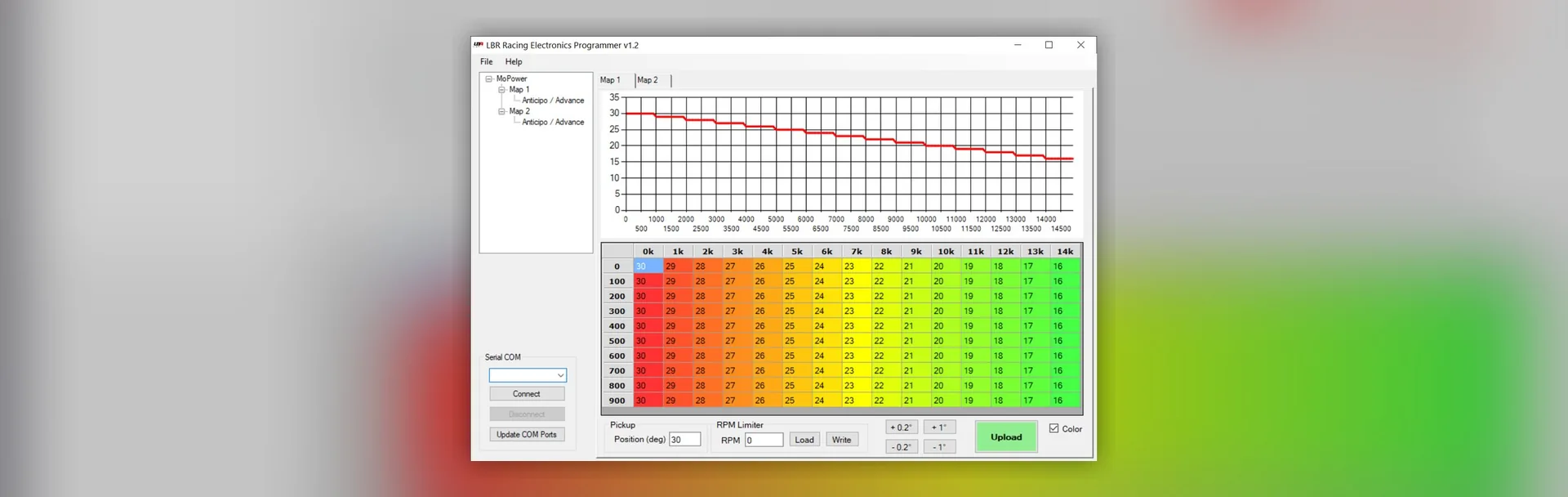Select cell 26 in row 400

point(768,326)
